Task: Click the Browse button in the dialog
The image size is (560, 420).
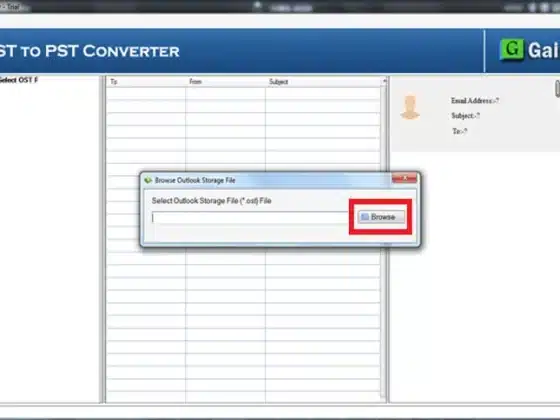Action: pos(381,217)
